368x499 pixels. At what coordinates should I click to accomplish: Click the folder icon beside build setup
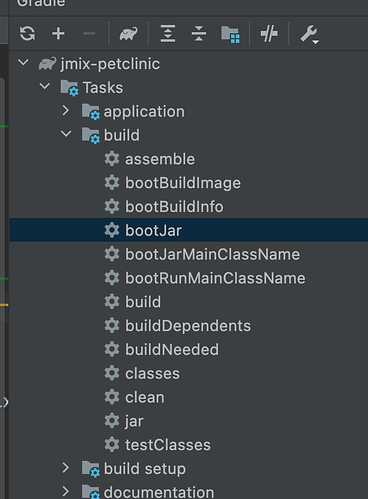tap(91, 469)
